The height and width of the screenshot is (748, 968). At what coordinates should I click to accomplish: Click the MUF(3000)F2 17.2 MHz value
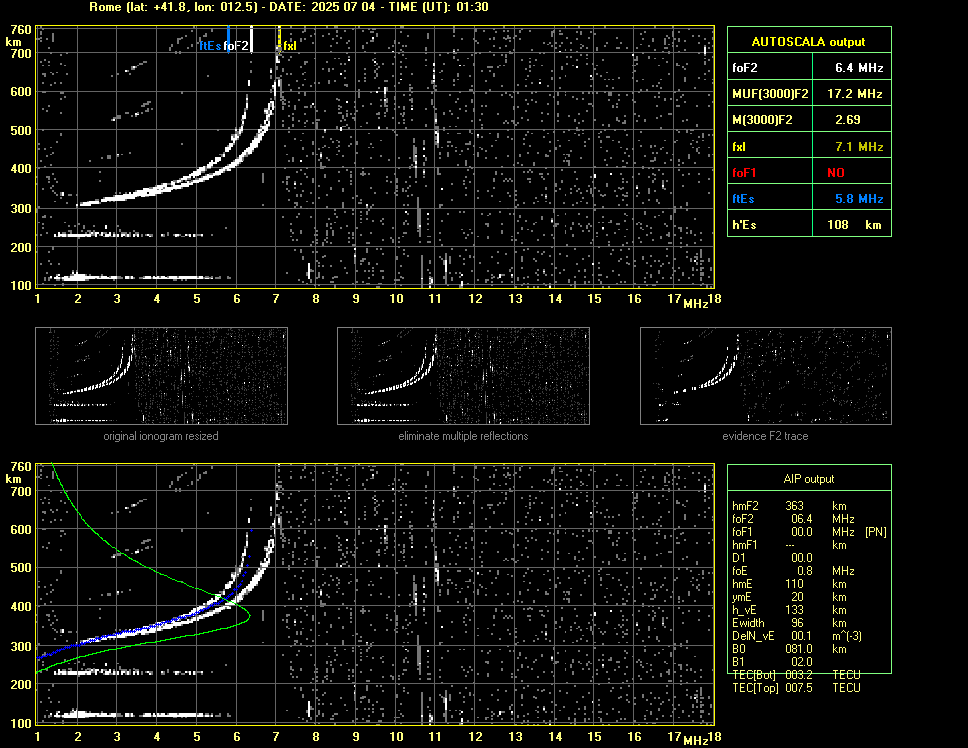[854, 94]
